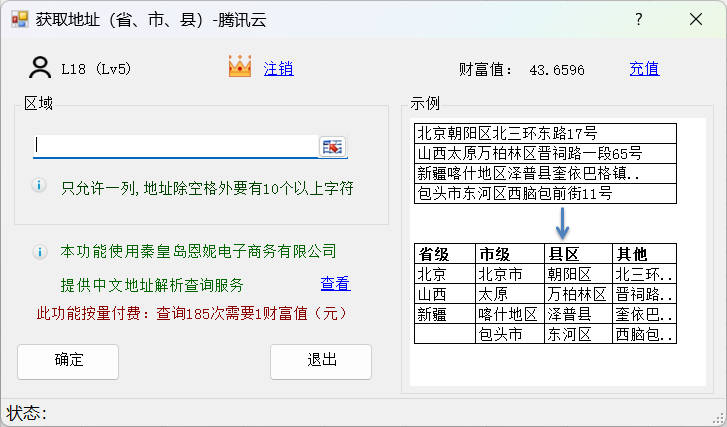Open the range selector icon beside input
Image resolution: width=727 pixels, height=427 pixels.
click(x=331, y=147)
